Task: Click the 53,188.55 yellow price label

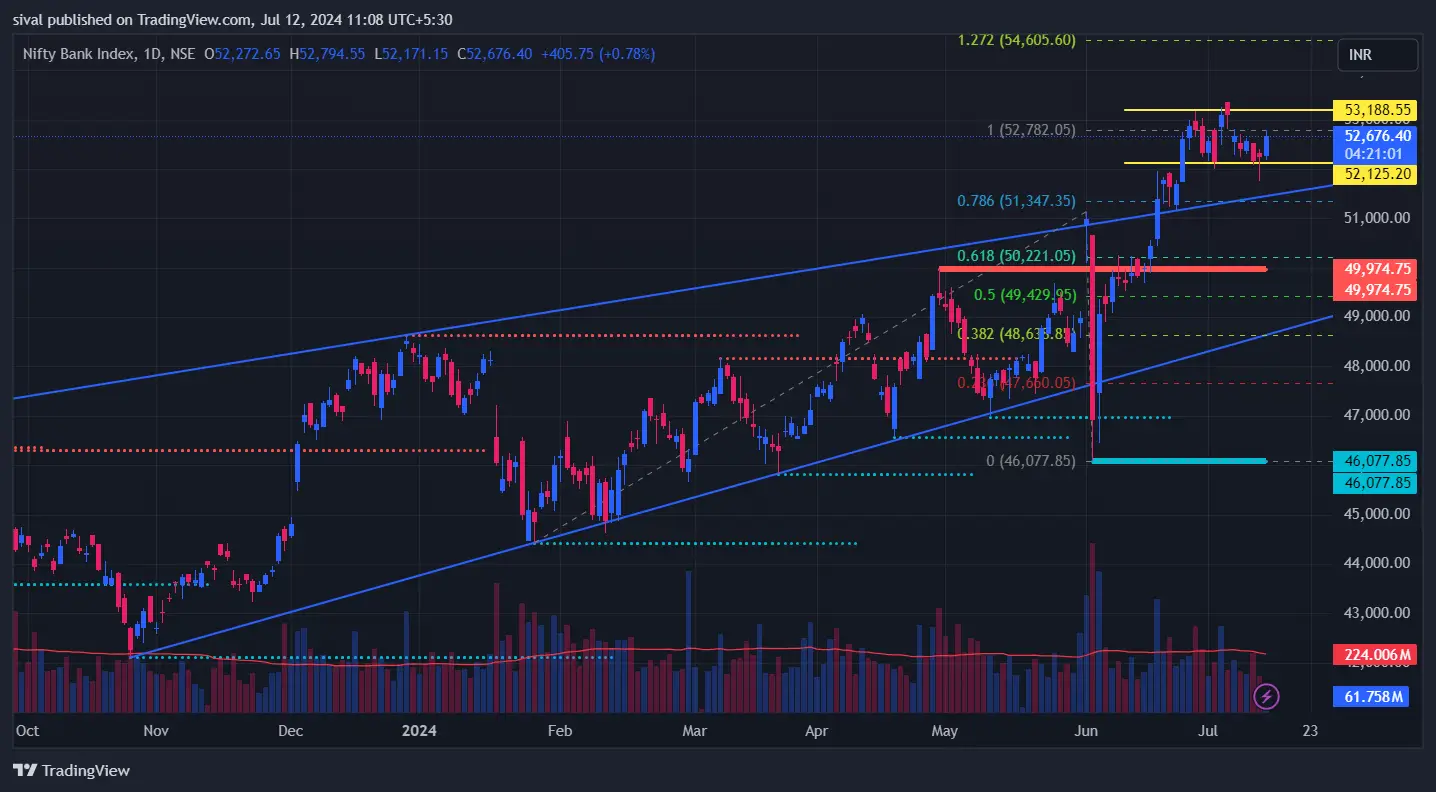Action: click(x=1377, y=109)
